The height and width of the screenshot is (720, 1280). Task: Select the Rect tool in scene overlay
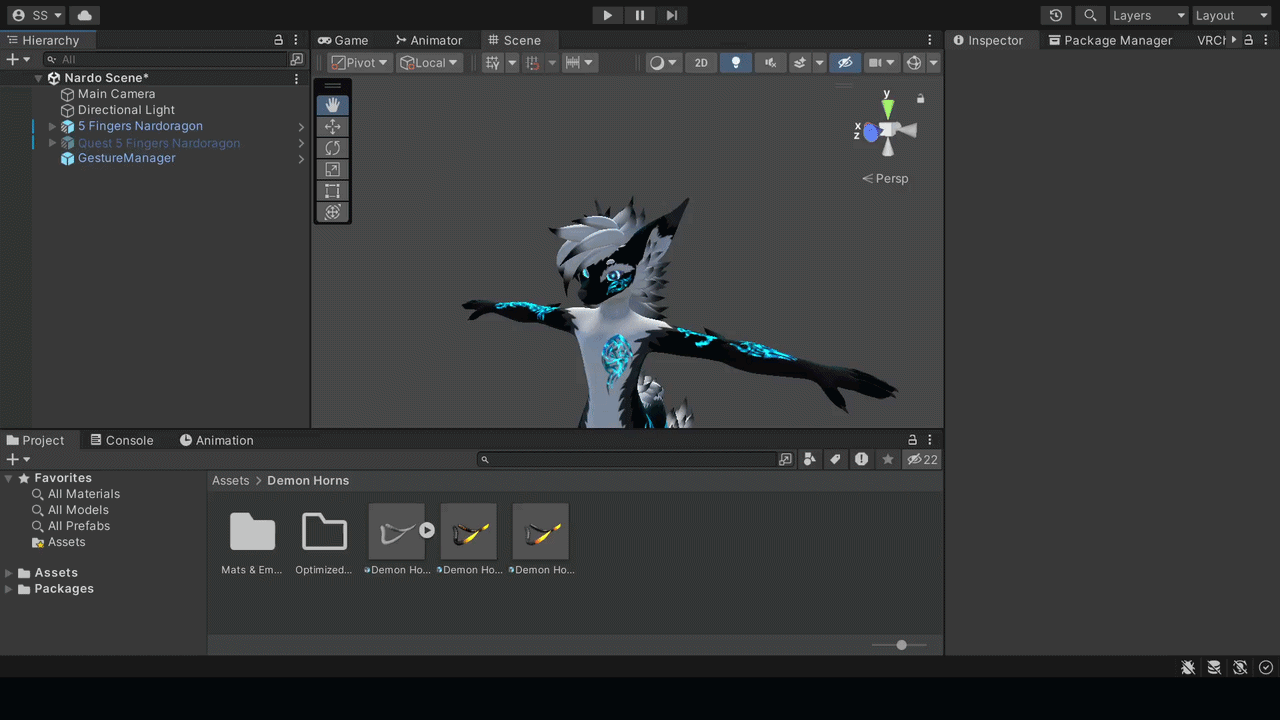(x=333, y=191)
